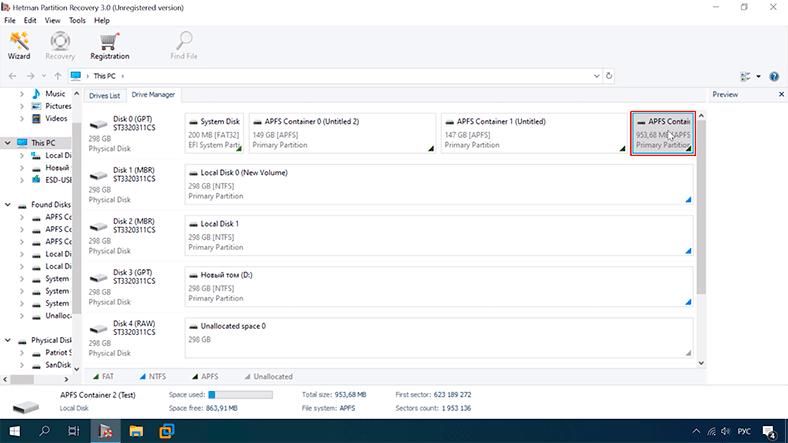Open the View menu
The height and width of the screenshot is (443, 788).
click(x=52, y=21)
